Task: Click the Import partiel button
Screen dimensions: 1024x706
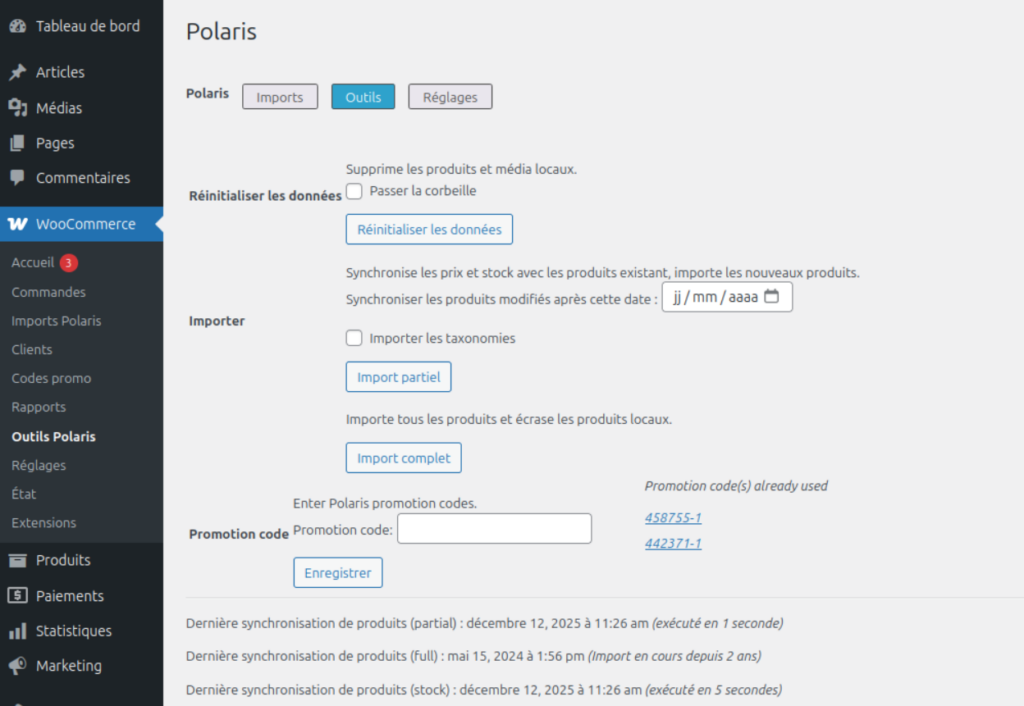Action: (399, 377)
